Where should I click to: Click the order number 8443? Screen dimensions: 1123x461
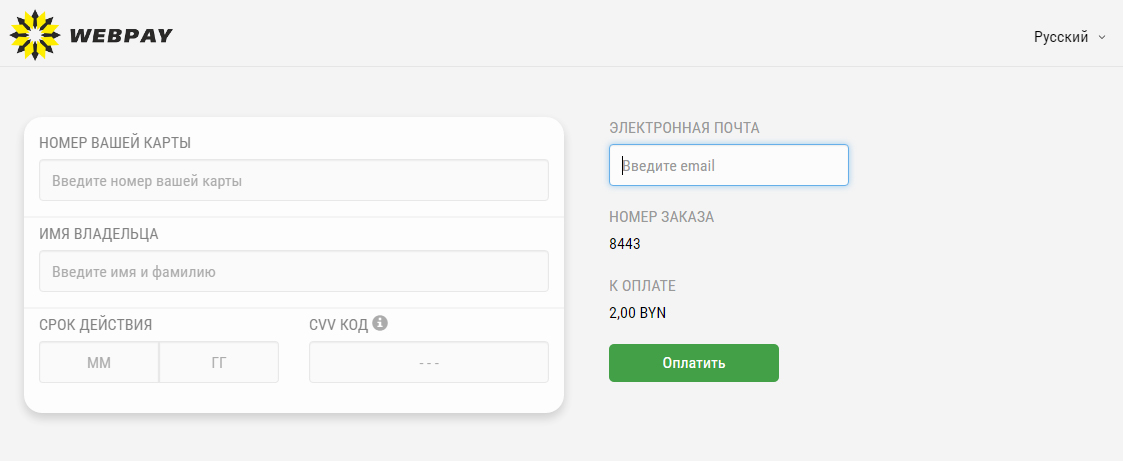625,243
